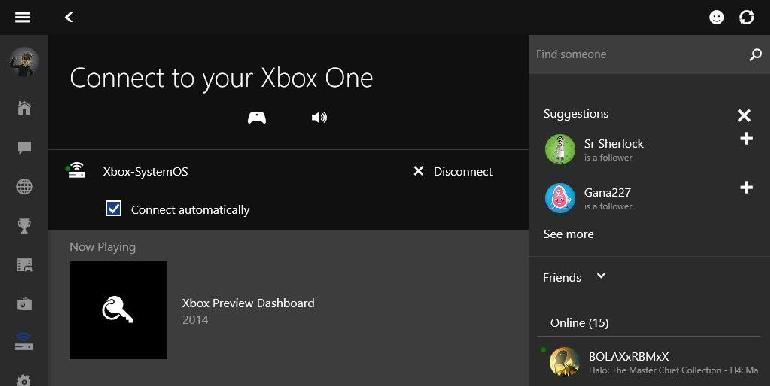770x386 pixels.
Task: Open Gana227's avatar
Action: pos(560,198)
